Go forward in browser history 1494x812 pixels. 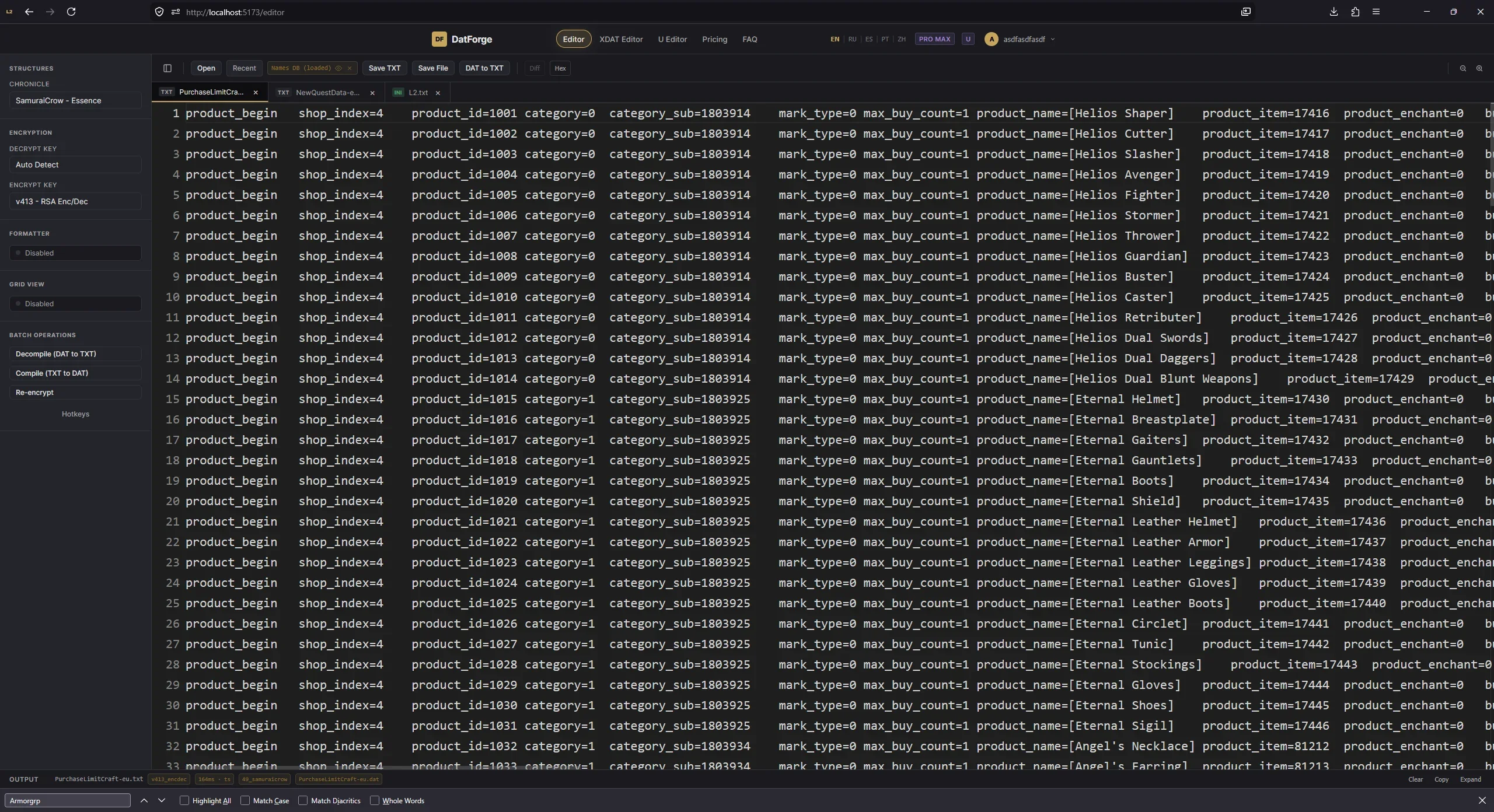tap(50, 12)
